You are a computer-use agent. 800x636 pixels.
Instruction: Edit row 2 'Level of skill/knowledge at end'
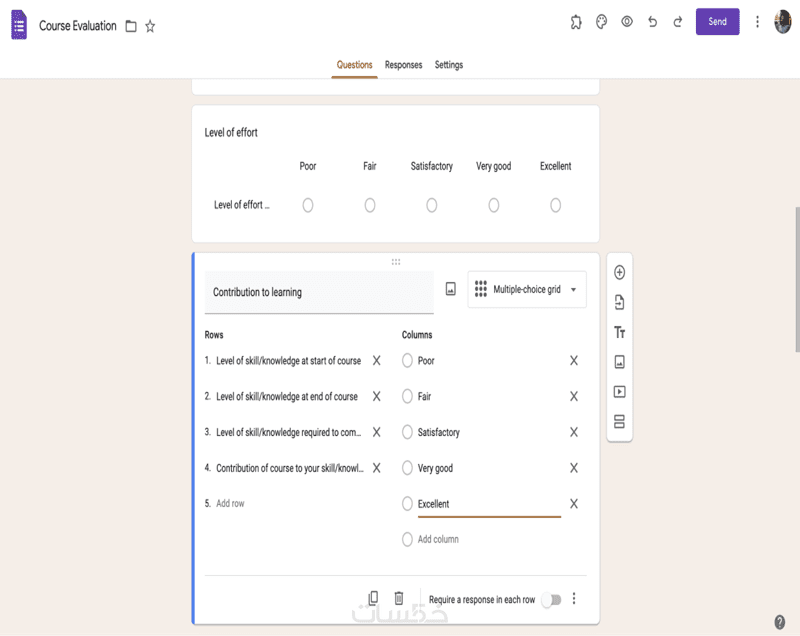click(287, 396)
